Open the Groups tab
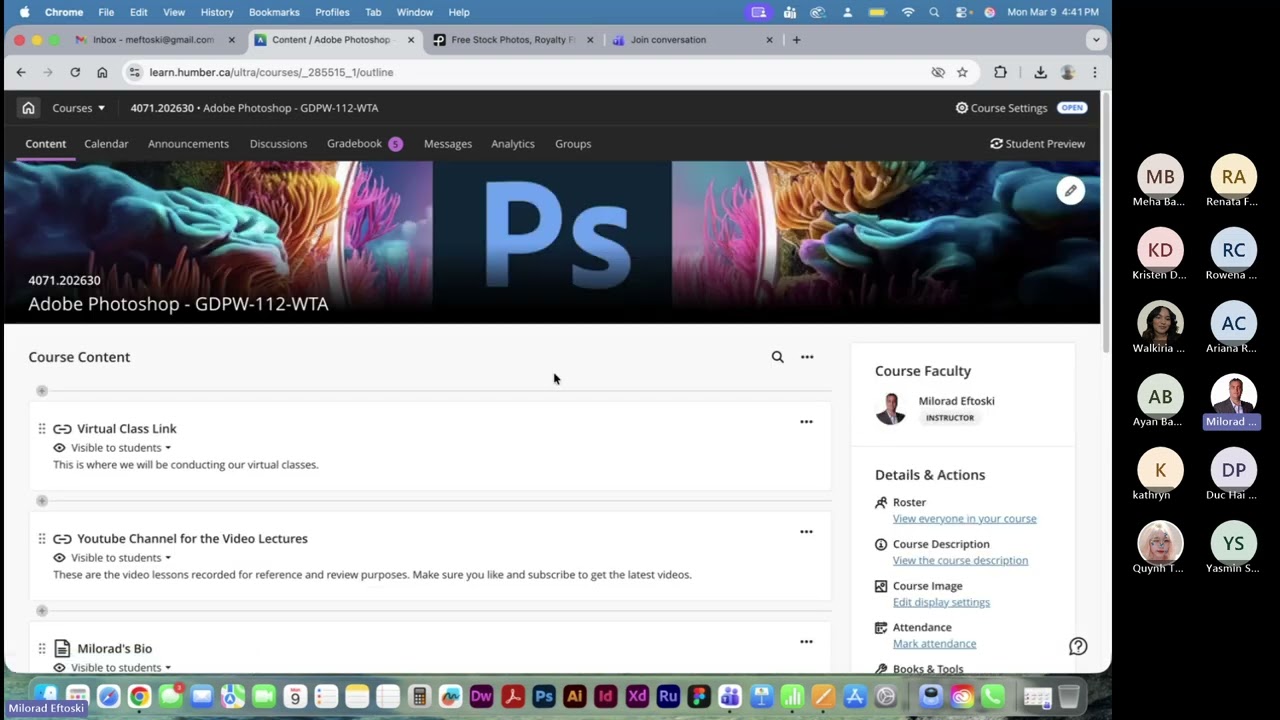 point(573,144)
